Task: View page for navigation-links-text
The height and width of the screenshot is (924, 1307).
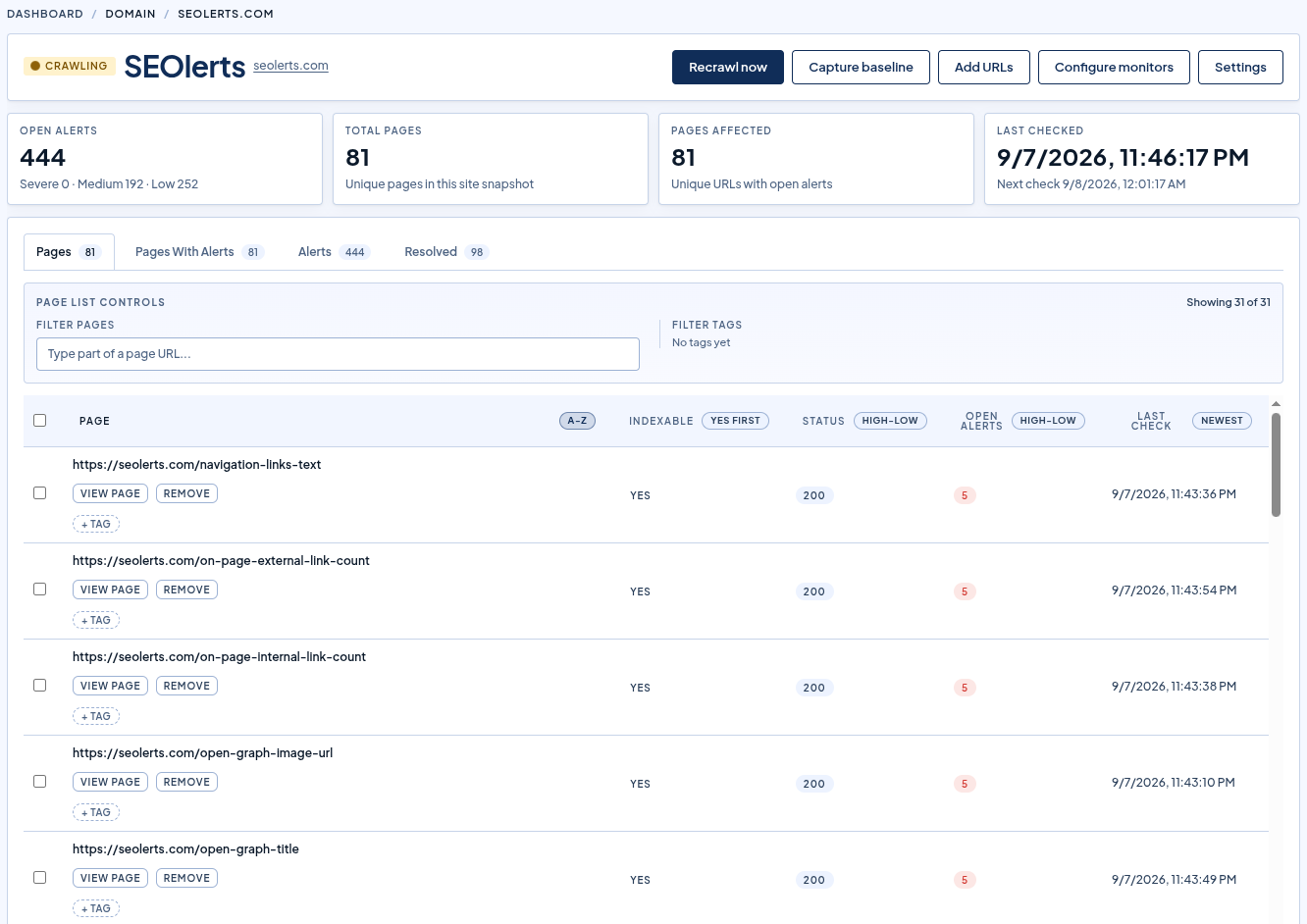Action: (110, 493)
